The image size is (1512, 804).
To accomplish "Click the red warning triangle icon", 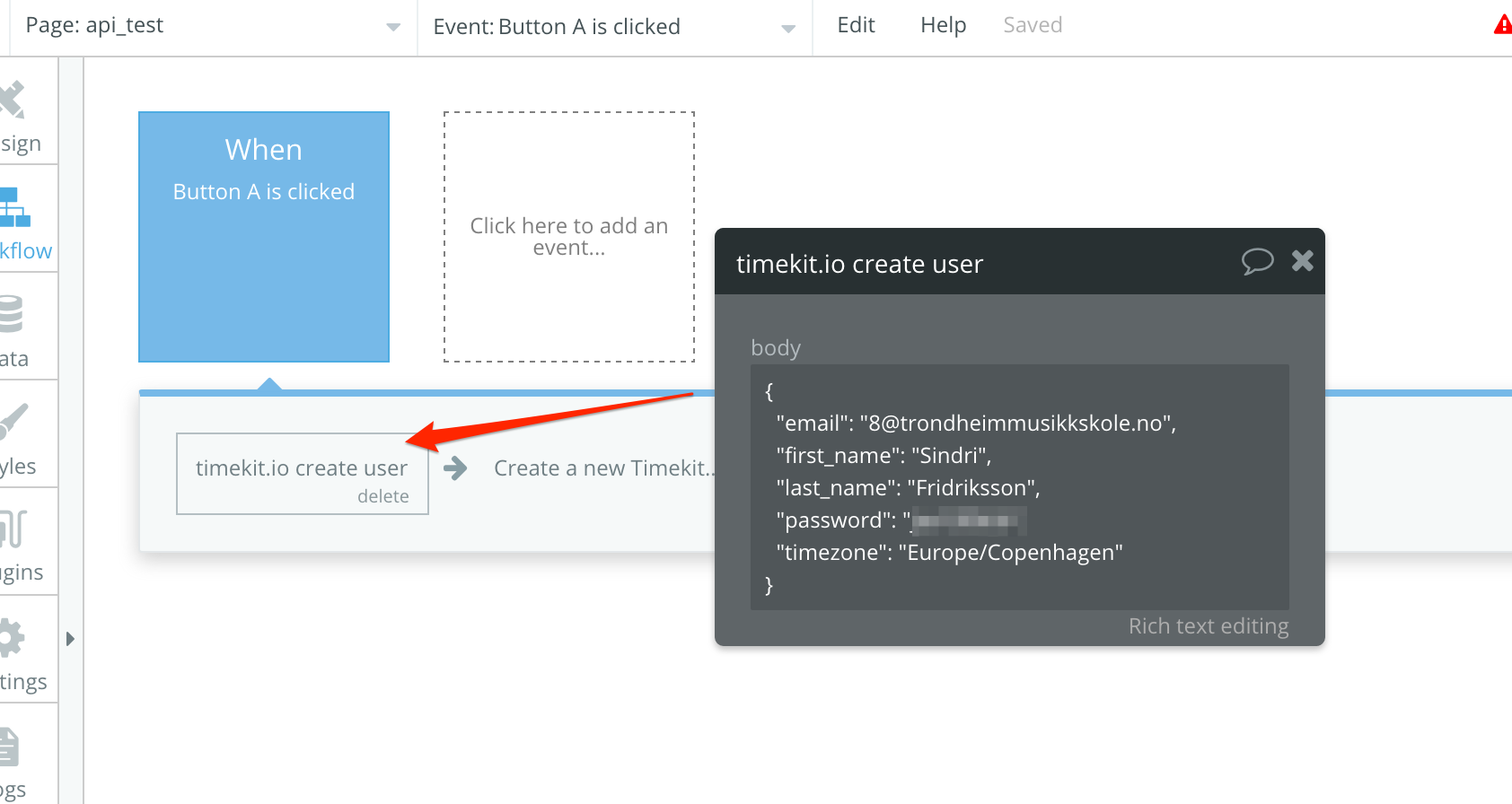I will [1502, 25].
